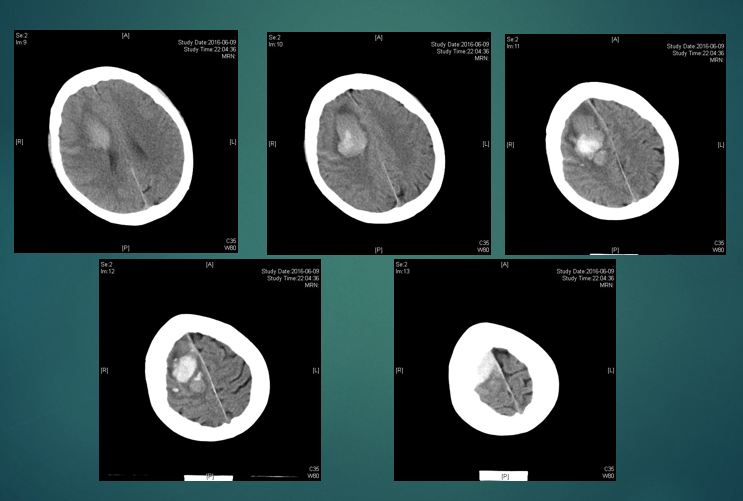Click the [A] anterior marker on image Im:9

click(x=125, y=36)
